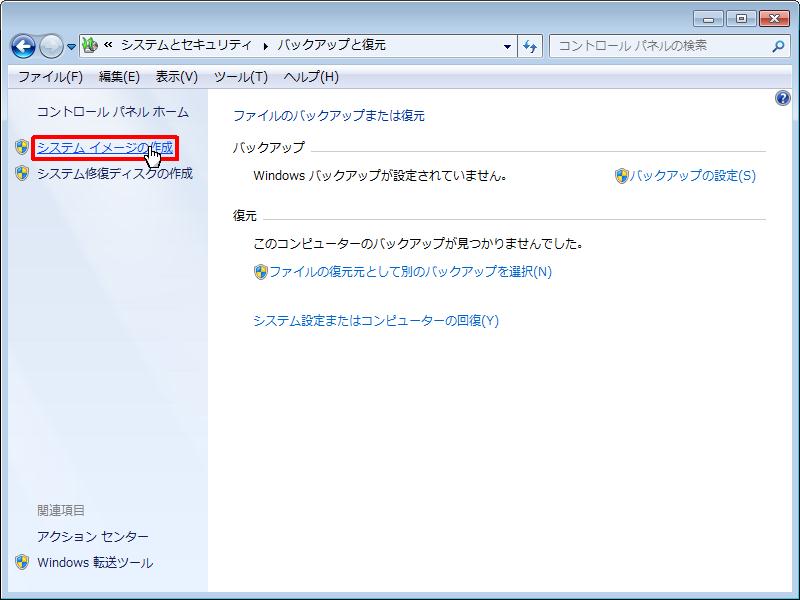The height and width of the screenshot is (600, 800).
Task: Click the magnifier icon in search box
Action: [x=778, y=46]
